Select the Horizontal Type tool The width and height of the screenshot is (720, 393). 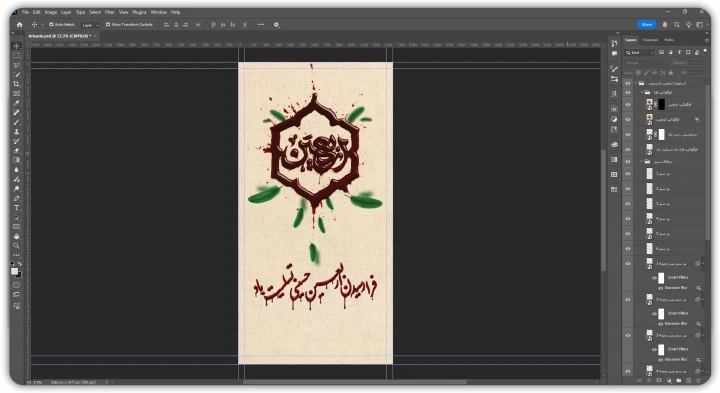coord(17,208)
